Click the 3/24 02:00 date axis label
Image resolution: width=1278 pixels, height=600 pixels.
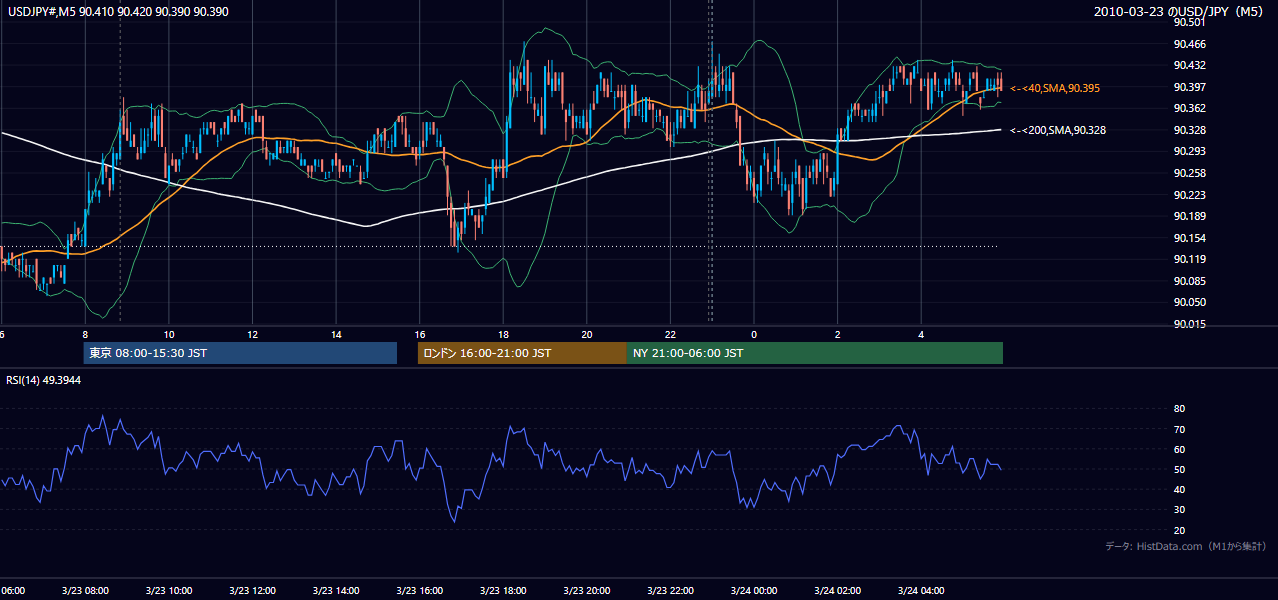click(x=837, y=591)
